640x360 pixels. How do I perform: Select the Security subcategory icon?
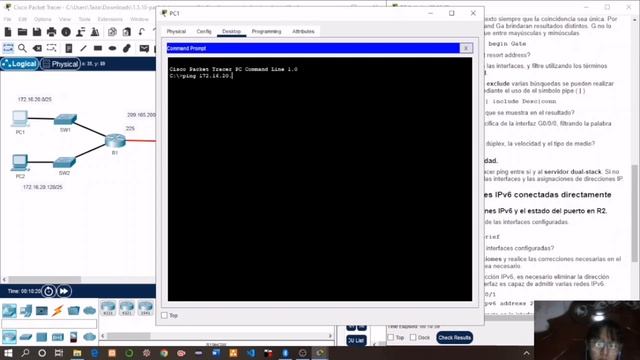point(73,337)
